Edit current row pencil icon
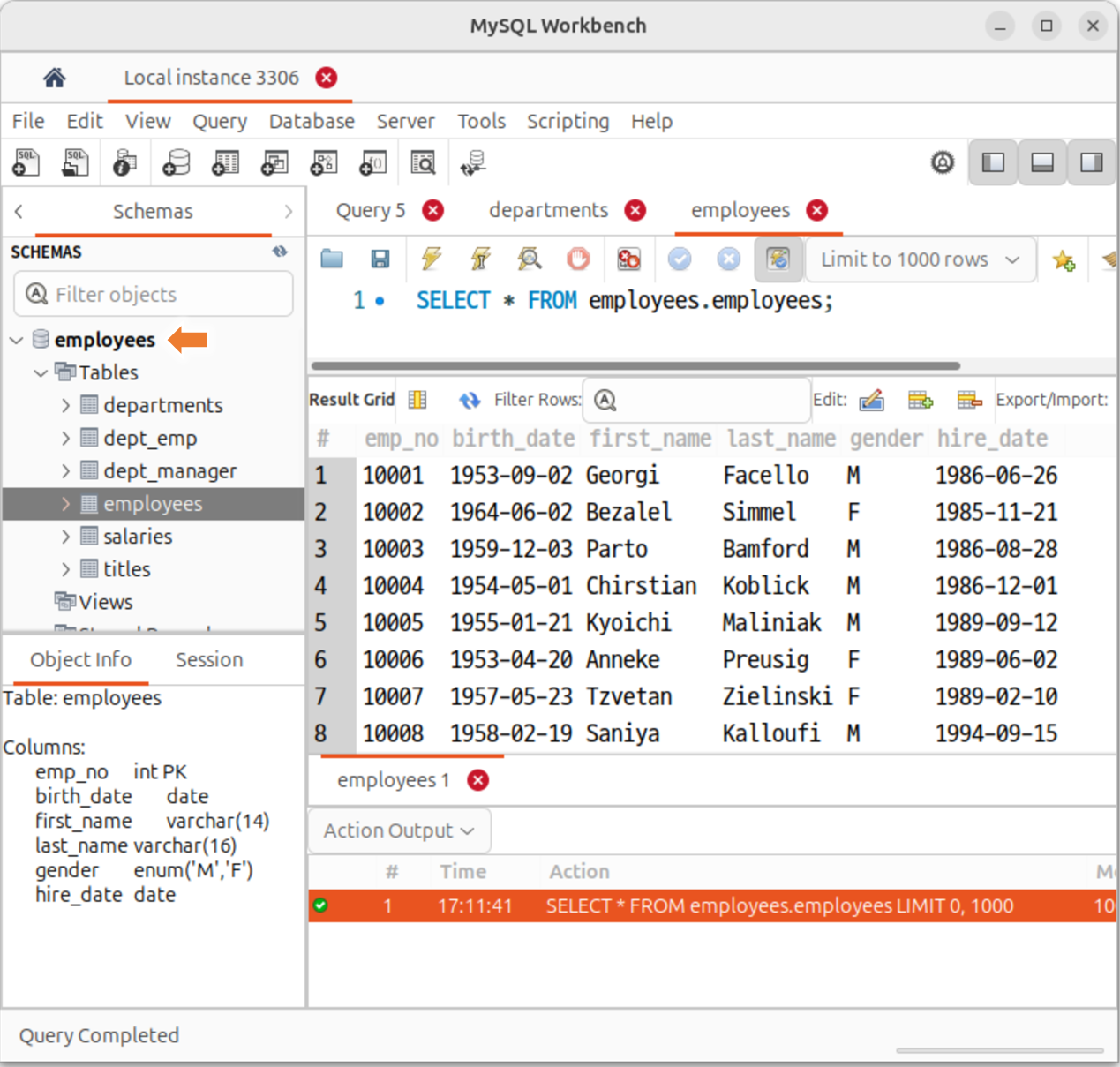 (871, 400)
